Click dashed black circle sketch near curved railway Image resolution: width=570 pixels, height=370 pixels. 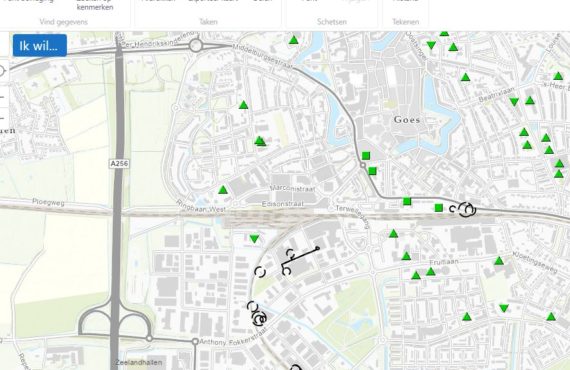(x=260, y=272)
